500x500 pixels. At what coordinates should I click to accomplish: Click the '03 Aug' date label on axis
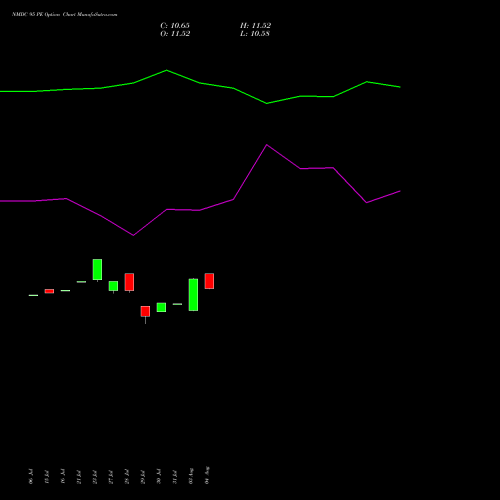(x=191, y=476)
